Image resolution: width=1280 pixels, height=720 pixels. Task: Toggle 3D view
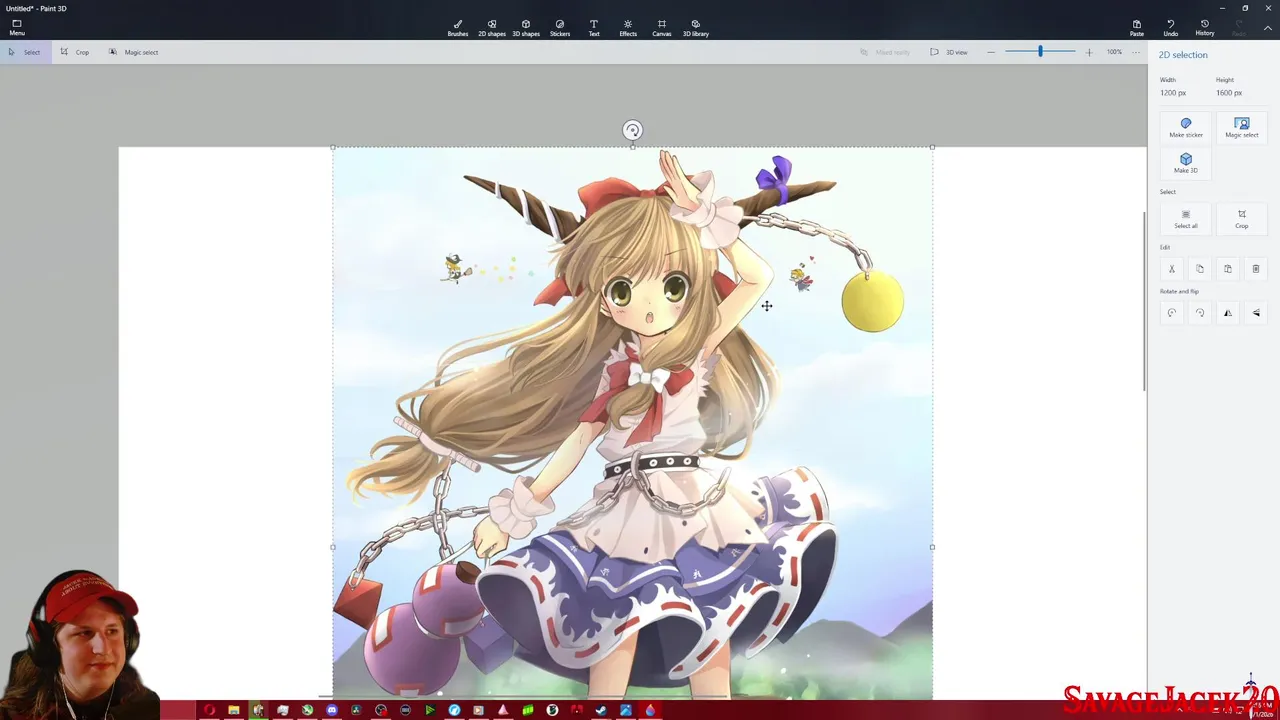(x=949, y=52)
